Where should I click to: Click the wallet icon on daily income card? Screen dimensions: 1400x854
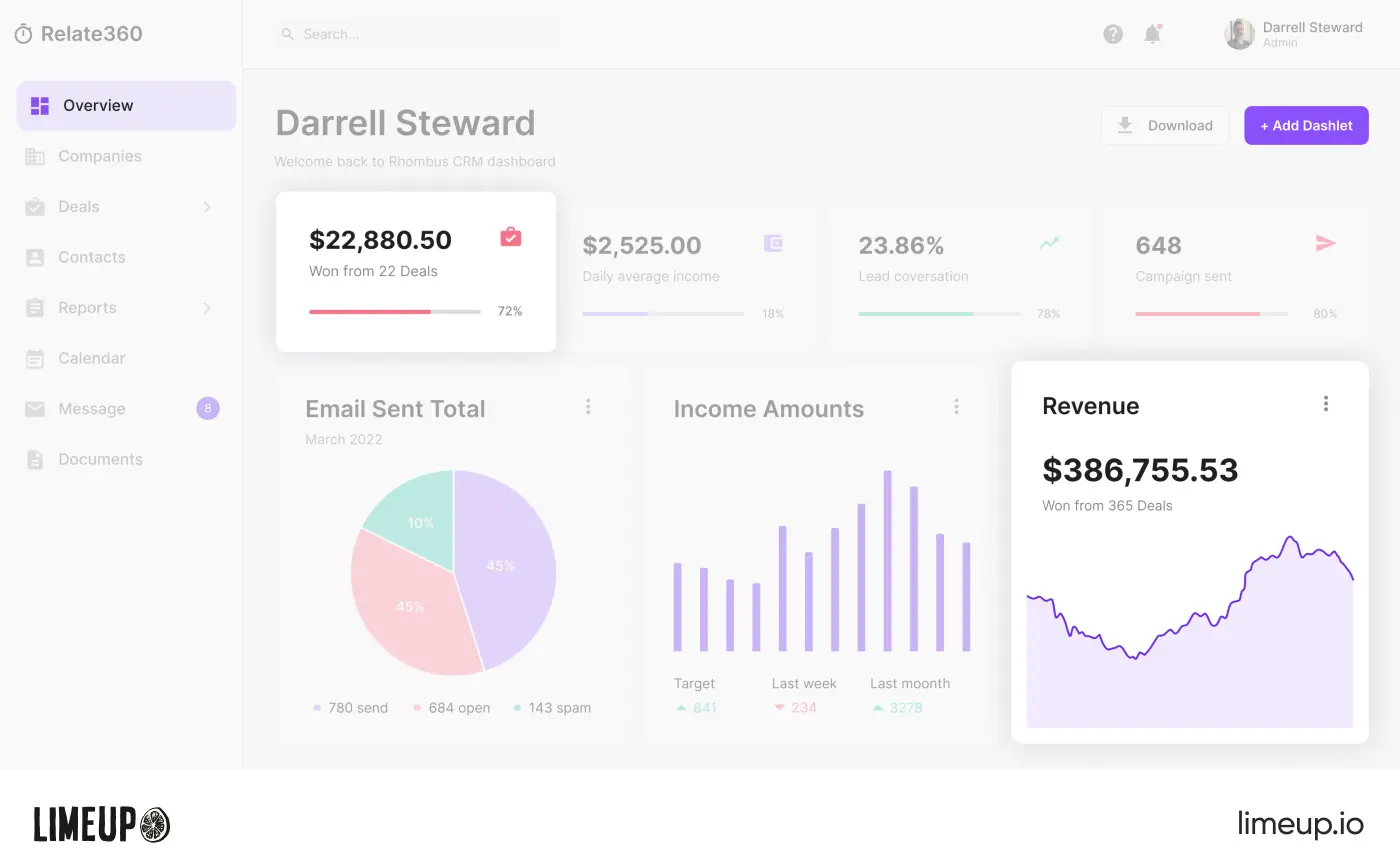[773, 243]
